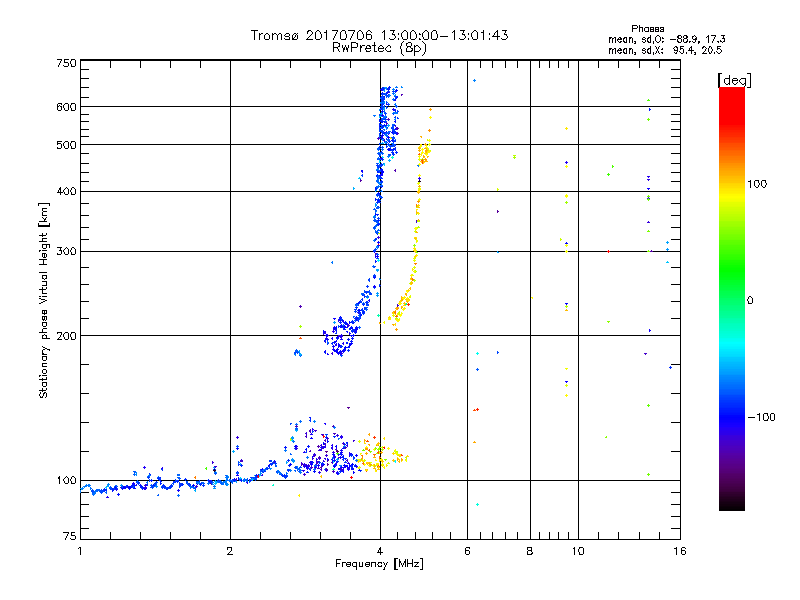The width and height of the screenshot is (800, 600).
Task: Click the 'mean, sd,X: 95.4, 20.5' statistics line
Action: click(x=665, y=50)
